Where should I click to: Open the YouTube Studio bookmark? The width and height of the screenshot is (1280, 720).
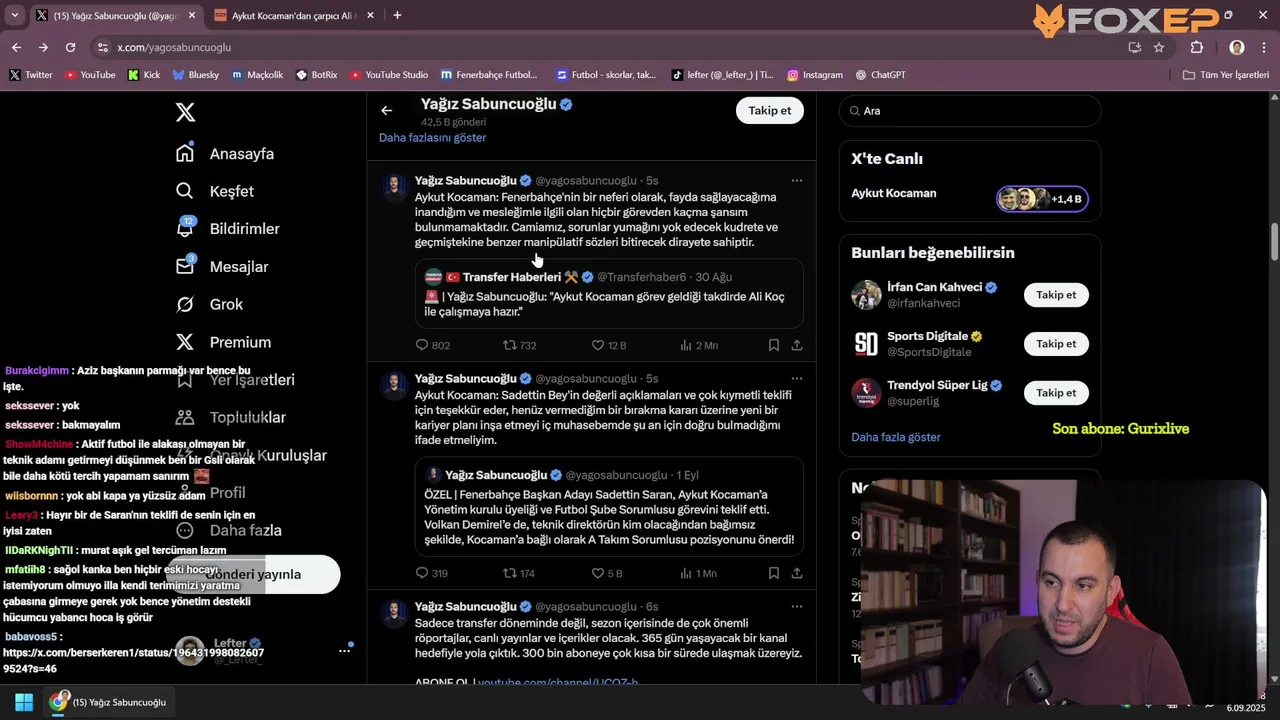[x=388, y=75]
